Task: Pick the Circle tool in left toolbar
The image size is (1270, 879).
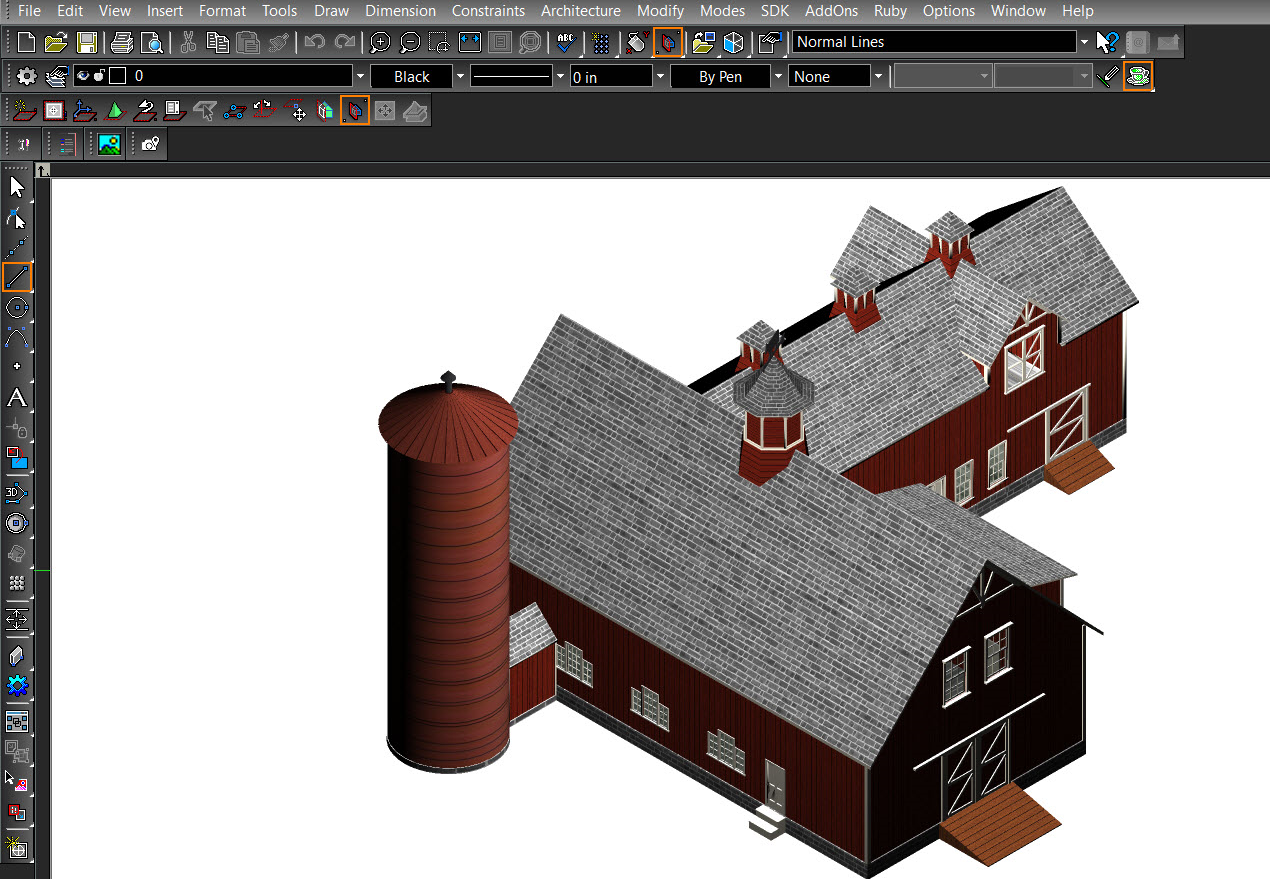Action: 17,308
